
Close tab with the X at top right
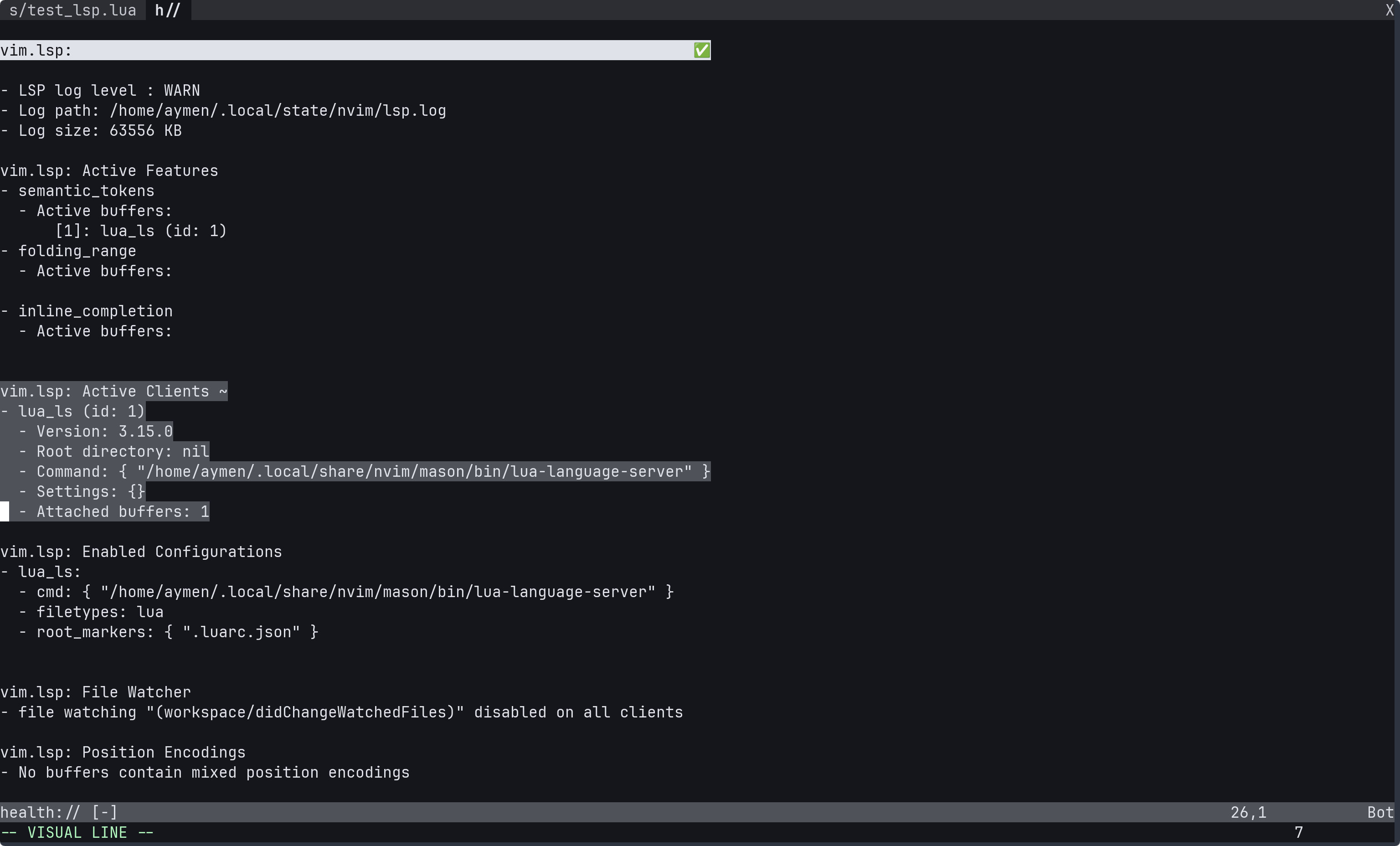(1389, 10)
